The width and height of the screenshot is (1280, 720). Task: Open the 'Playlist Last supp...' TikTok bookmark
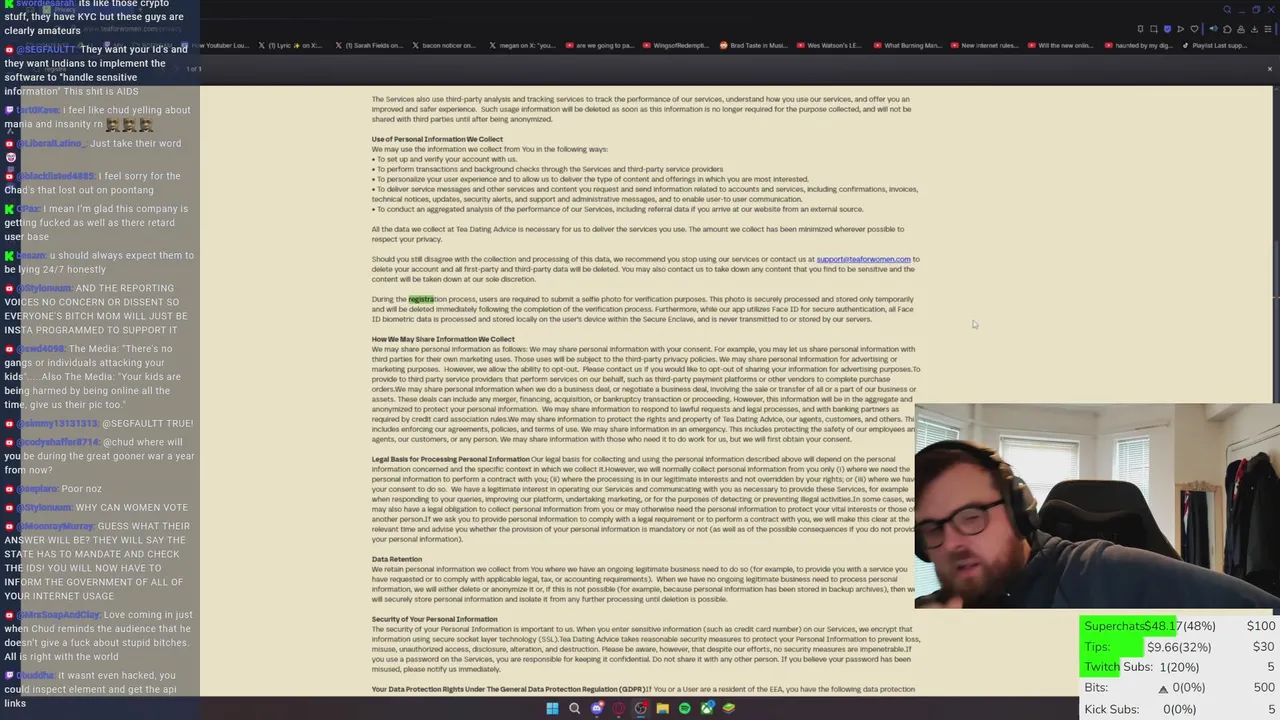pos(1215,45)
